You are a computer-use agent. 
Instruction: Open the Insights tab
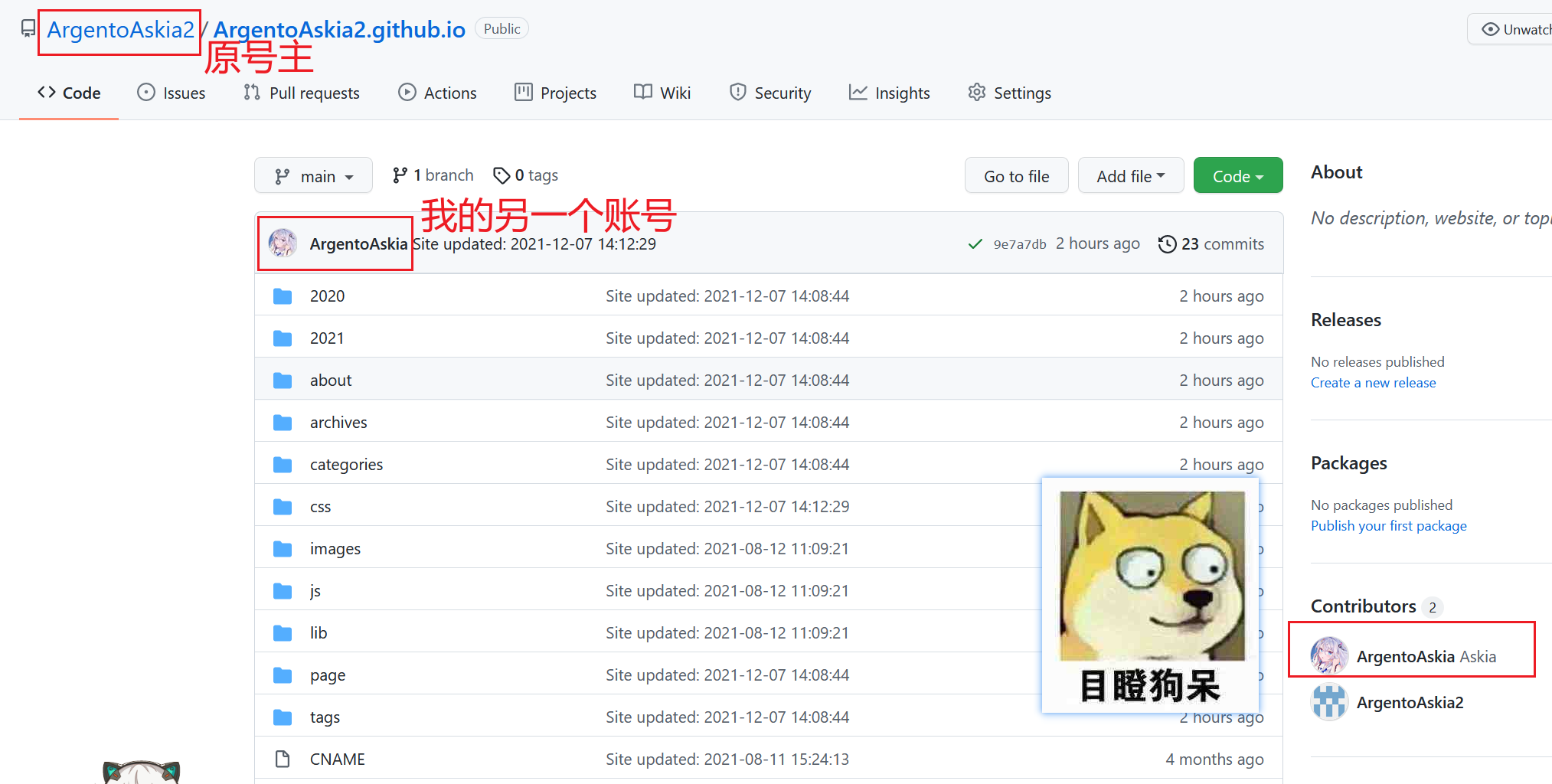point(890,93)
